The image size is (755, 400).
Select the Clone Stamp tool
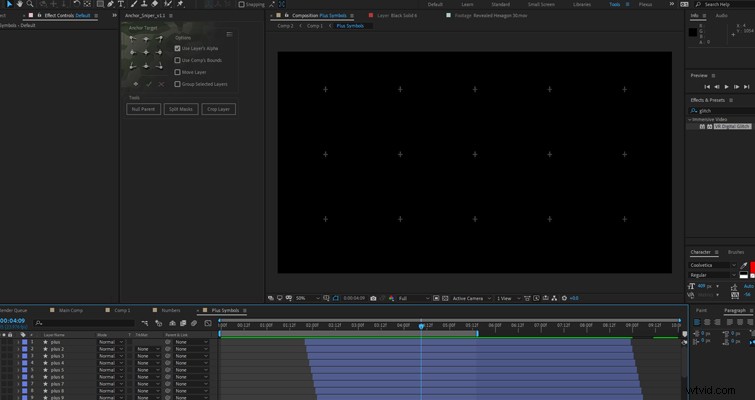click(x=143, y=4)
